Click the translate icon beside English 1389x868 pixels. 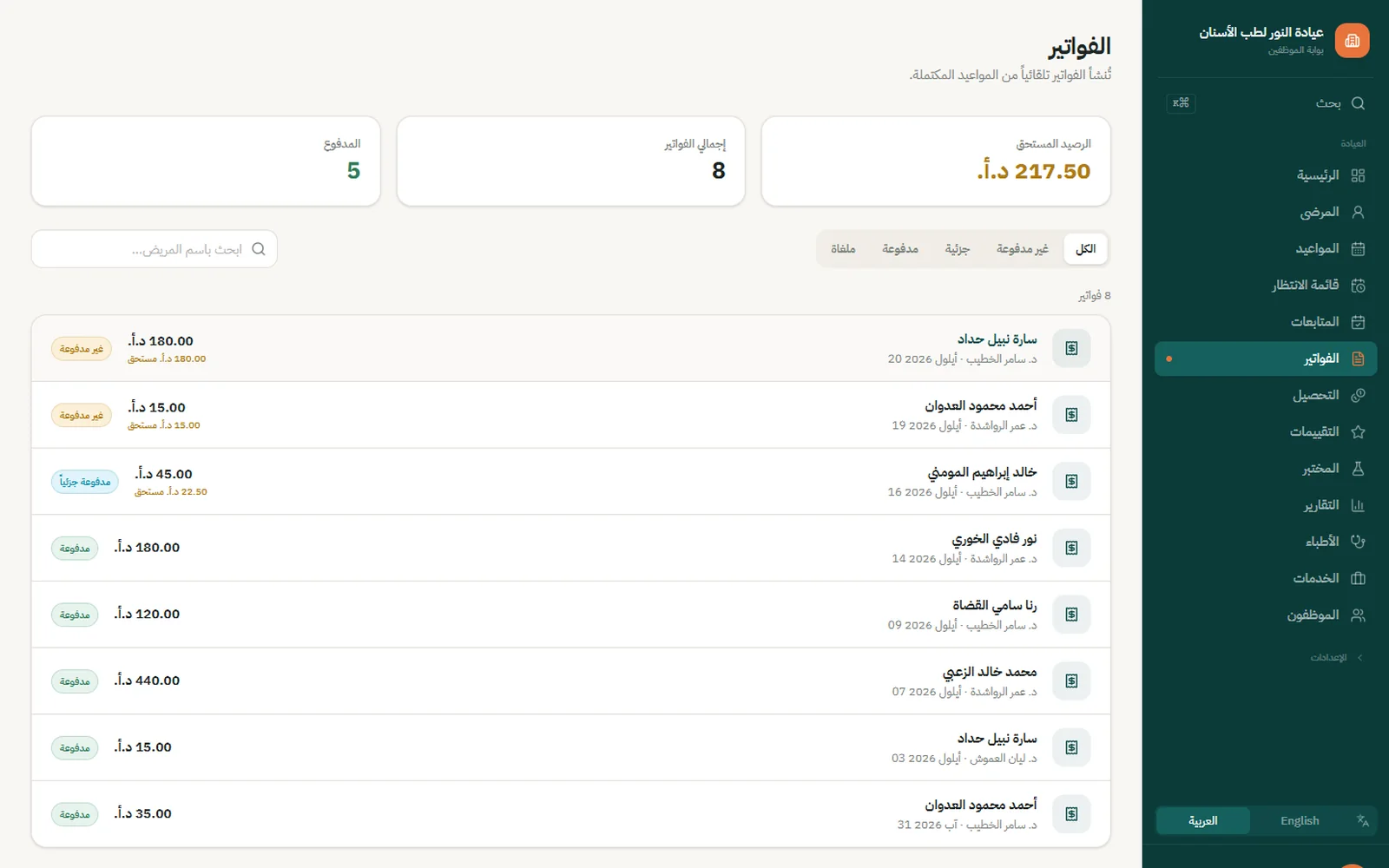[x=1363, y=820]
